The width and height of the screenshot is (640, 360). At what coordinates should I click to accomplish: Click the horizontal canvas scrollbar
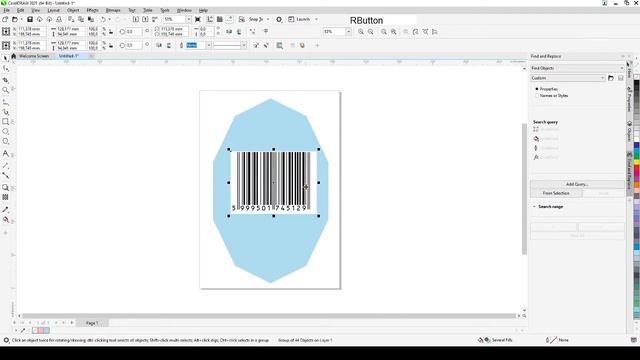pyautogui.click(x=269, y=316)
